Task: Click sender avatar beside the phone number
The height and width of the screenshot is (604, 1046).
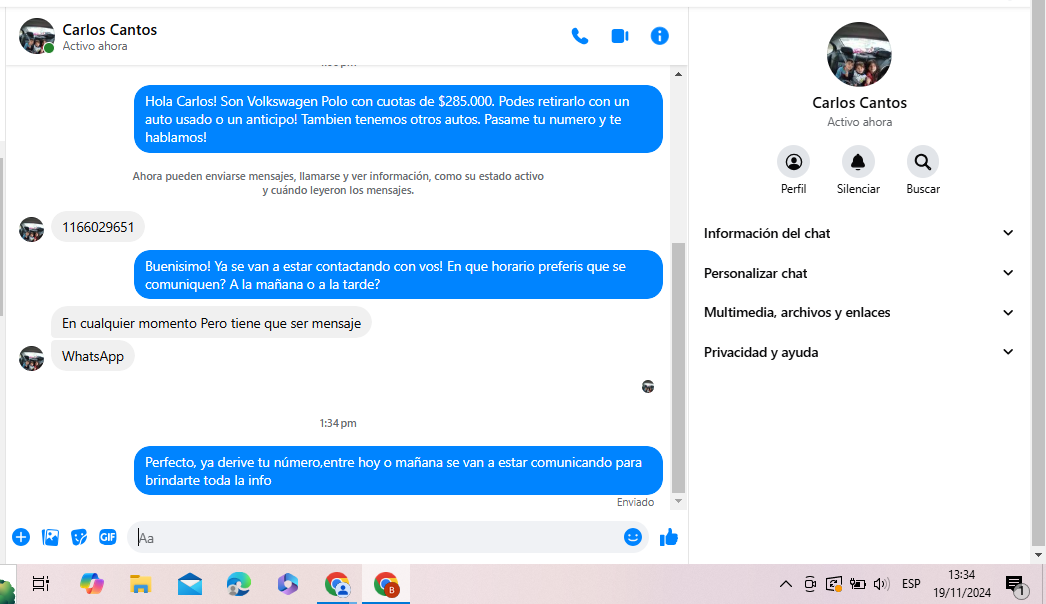Action: (31, 229)
